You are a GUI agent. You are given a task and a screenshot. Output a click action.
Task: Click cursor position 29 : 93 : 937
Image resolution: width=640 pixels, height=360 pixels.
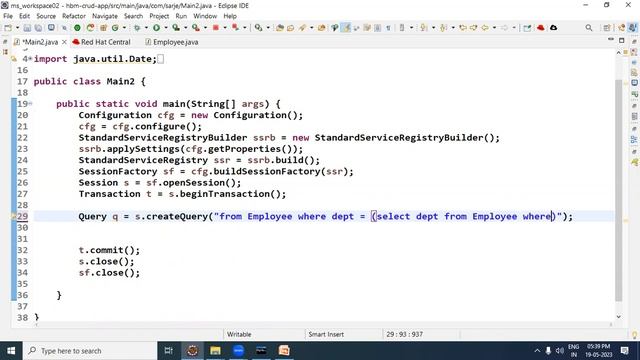pyautogui.click(x=404, y=334)
